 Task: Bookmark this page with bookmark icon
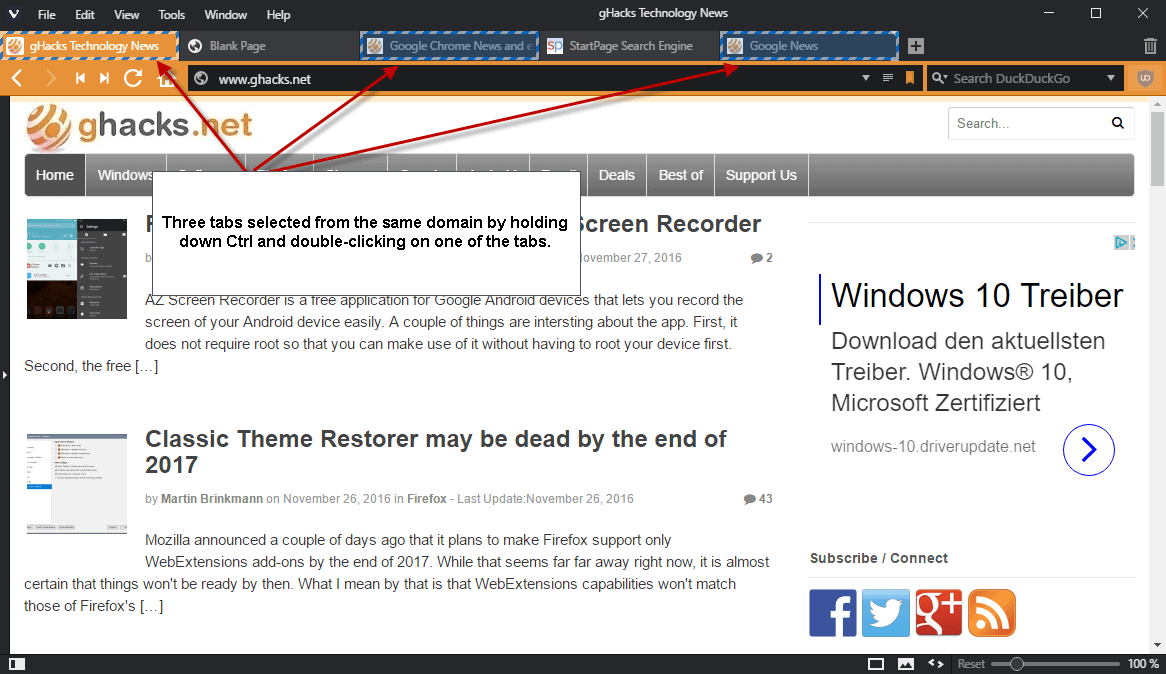click(909, 78)
